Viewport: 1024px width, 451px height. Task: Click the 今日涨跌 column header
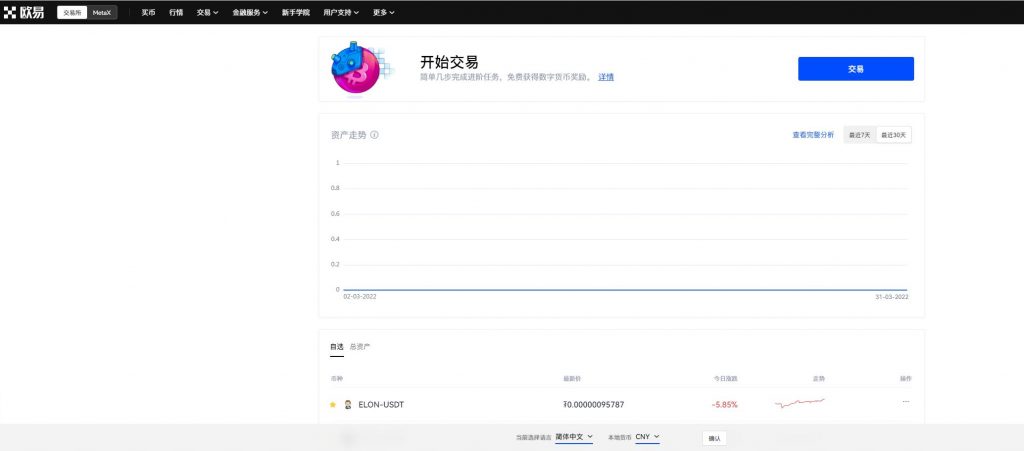(726, 379)
